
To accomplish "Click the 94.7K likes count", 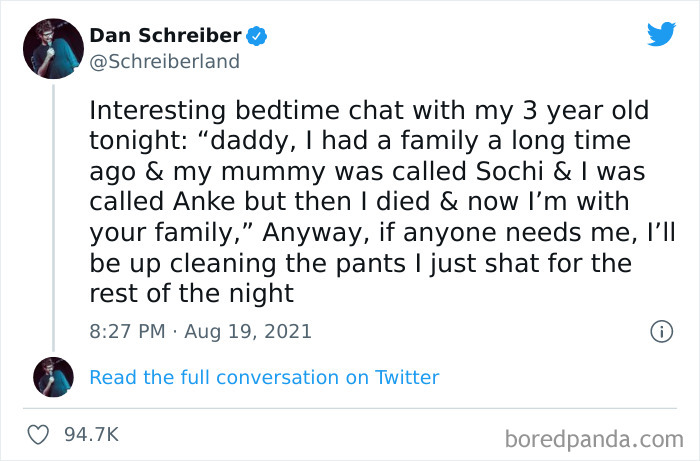I will tap(91, 434).
